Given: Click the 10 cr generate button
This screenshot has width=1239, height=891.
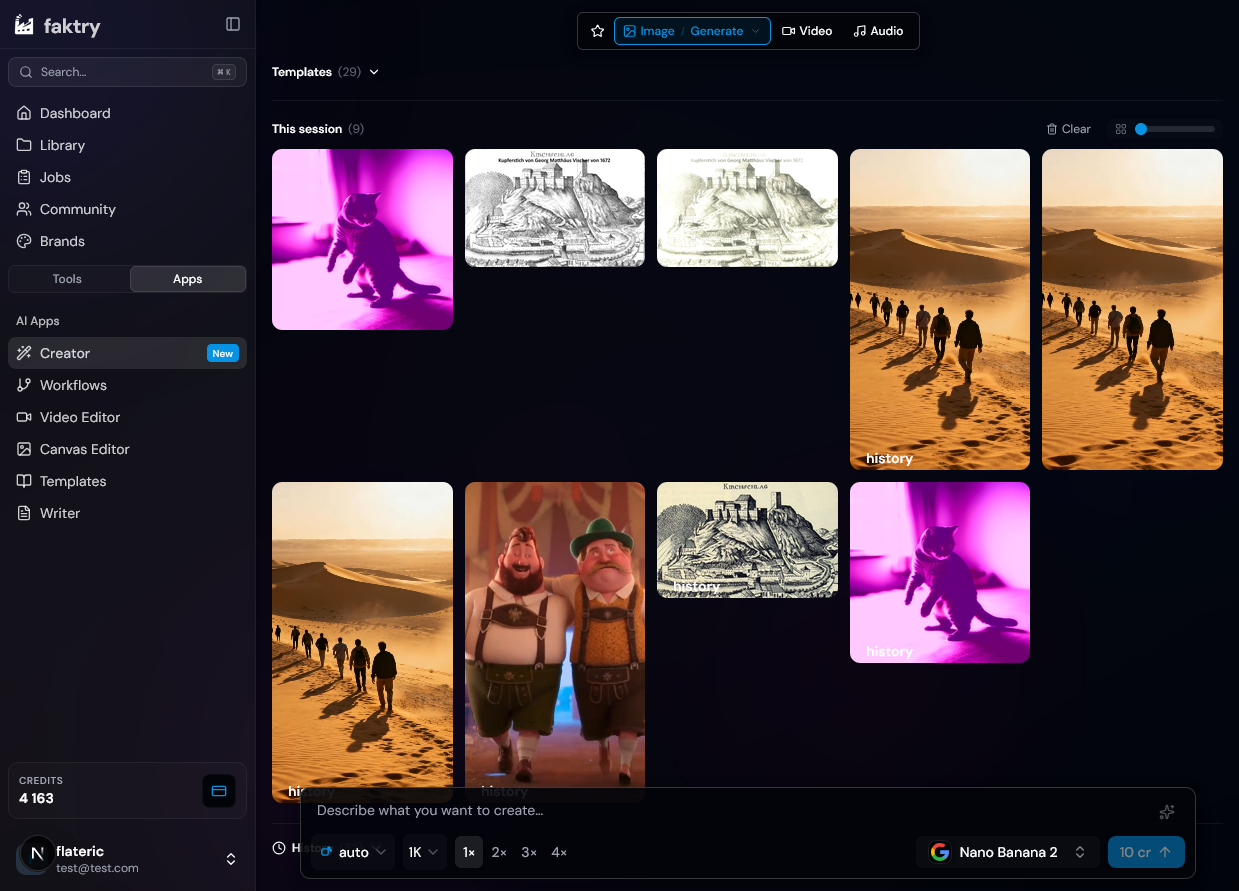Looking at the screenshot, I should point(1146,852).
